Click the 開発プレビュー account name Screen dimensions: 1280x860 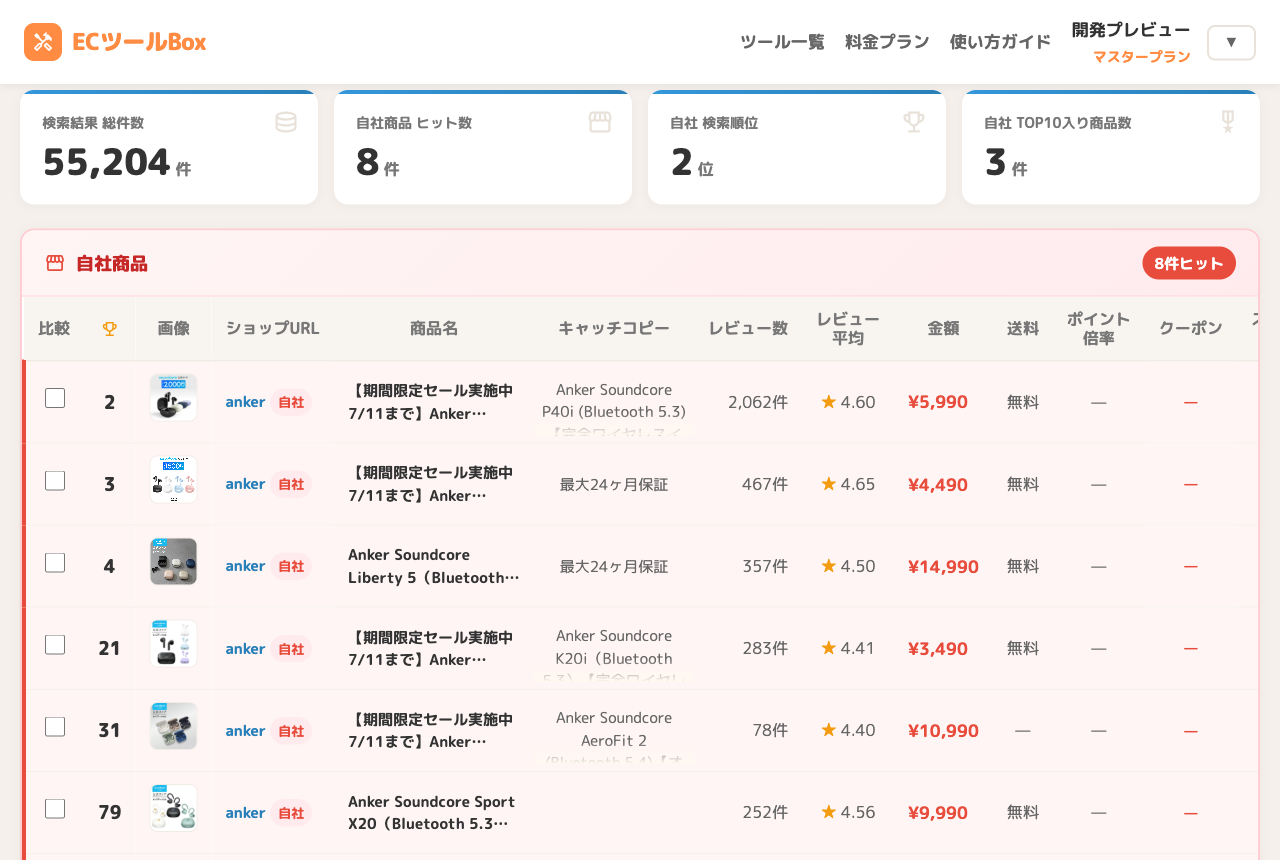click(x=1131, y=30)
